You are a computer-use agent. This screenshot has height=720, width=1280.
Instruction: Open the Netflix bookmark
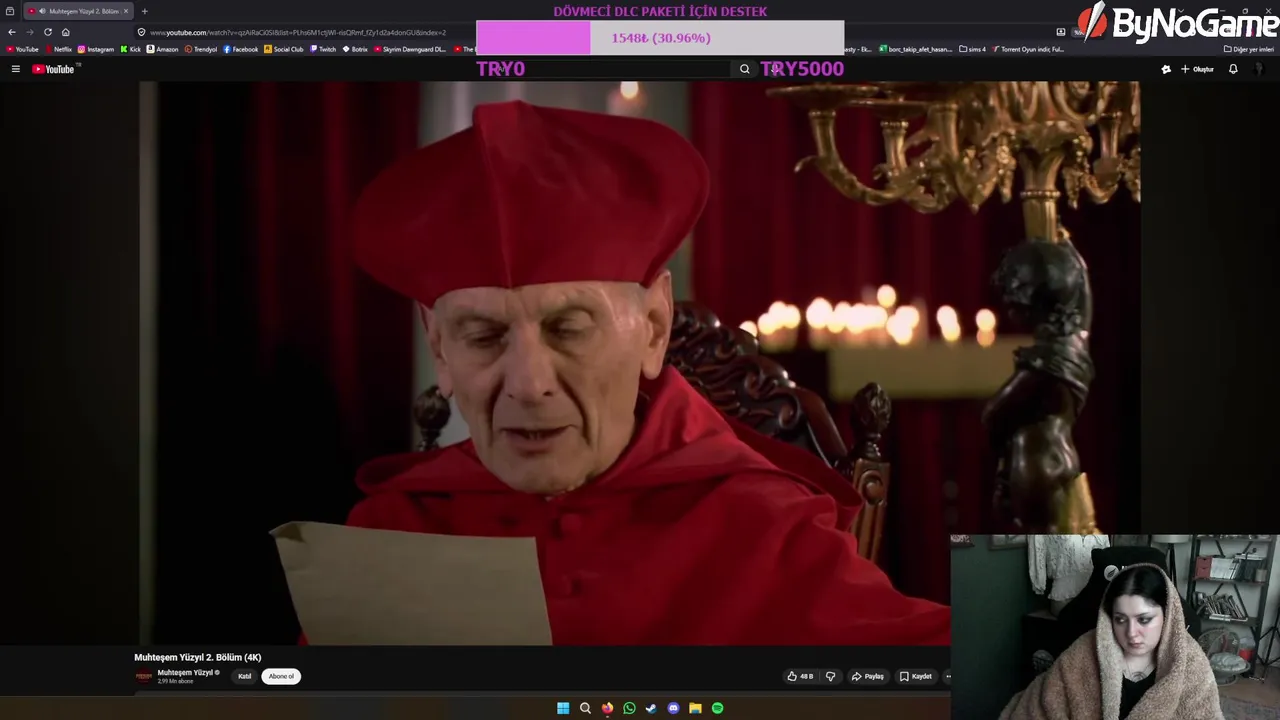[58, 49]
